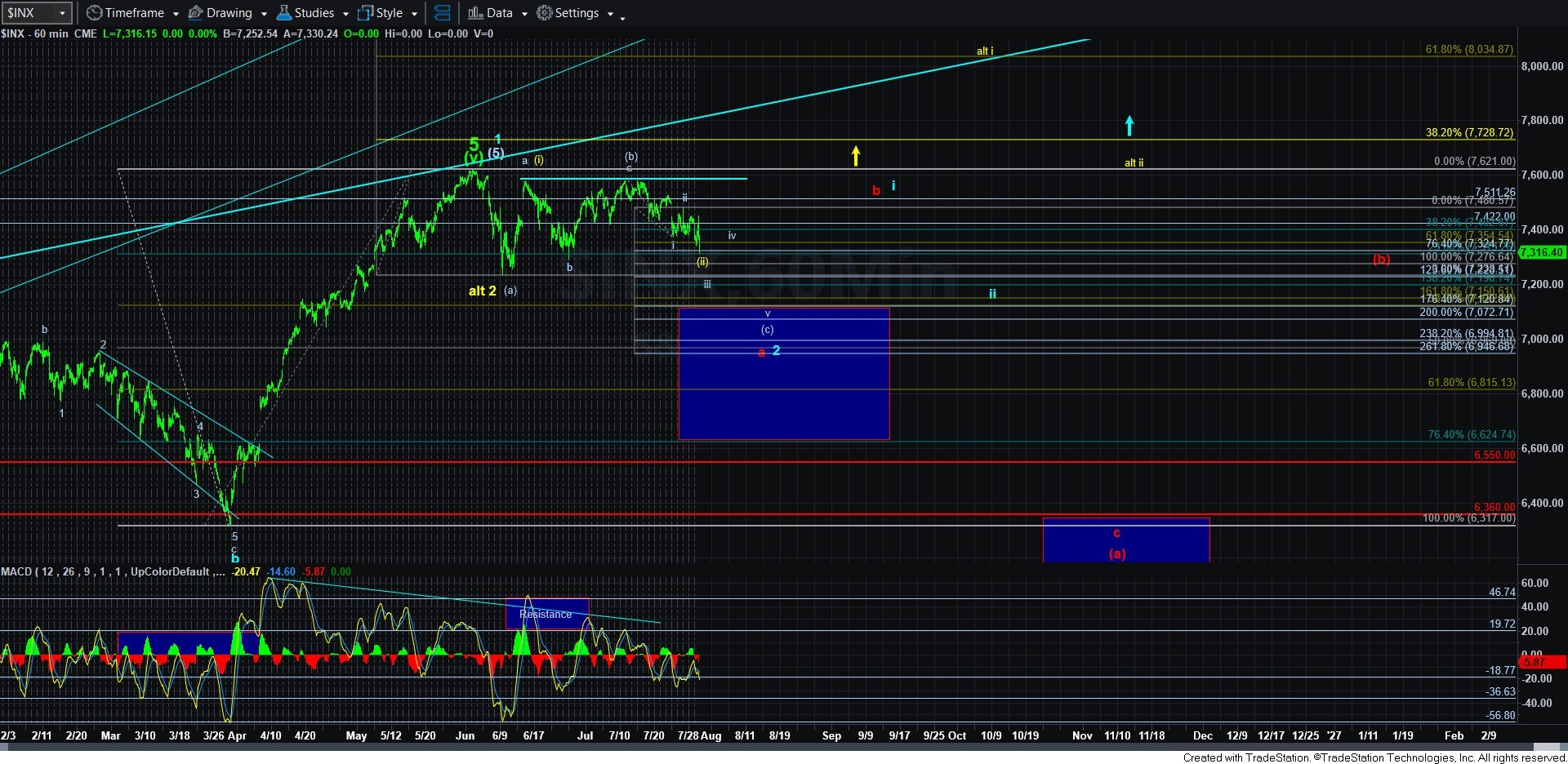
Task: Open the $INX symbol box dropdown
Action: tap(62, 13)
